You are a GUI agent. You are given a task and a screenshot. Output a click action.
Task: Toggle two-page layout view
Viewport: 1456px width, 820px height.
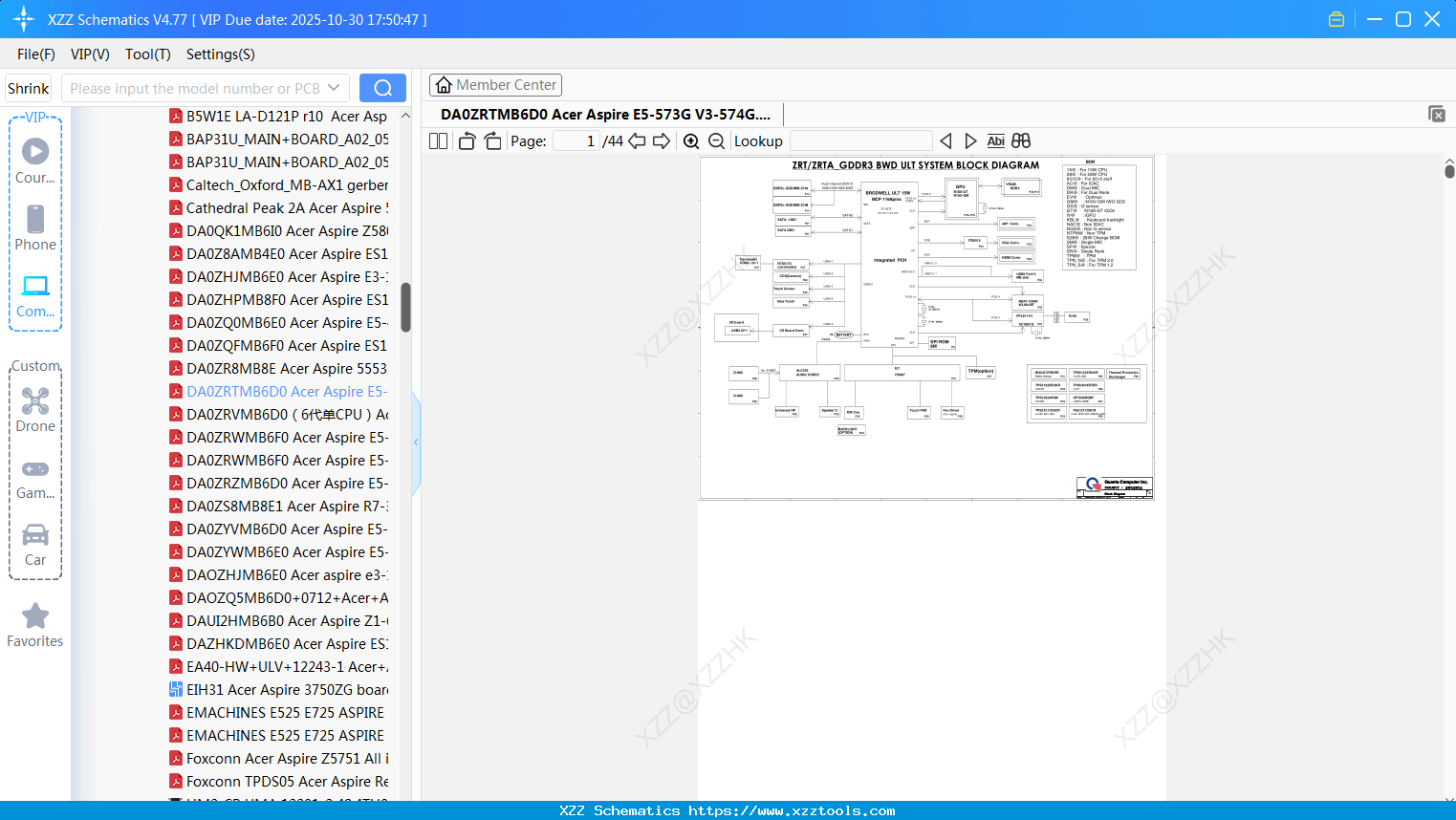439,141
